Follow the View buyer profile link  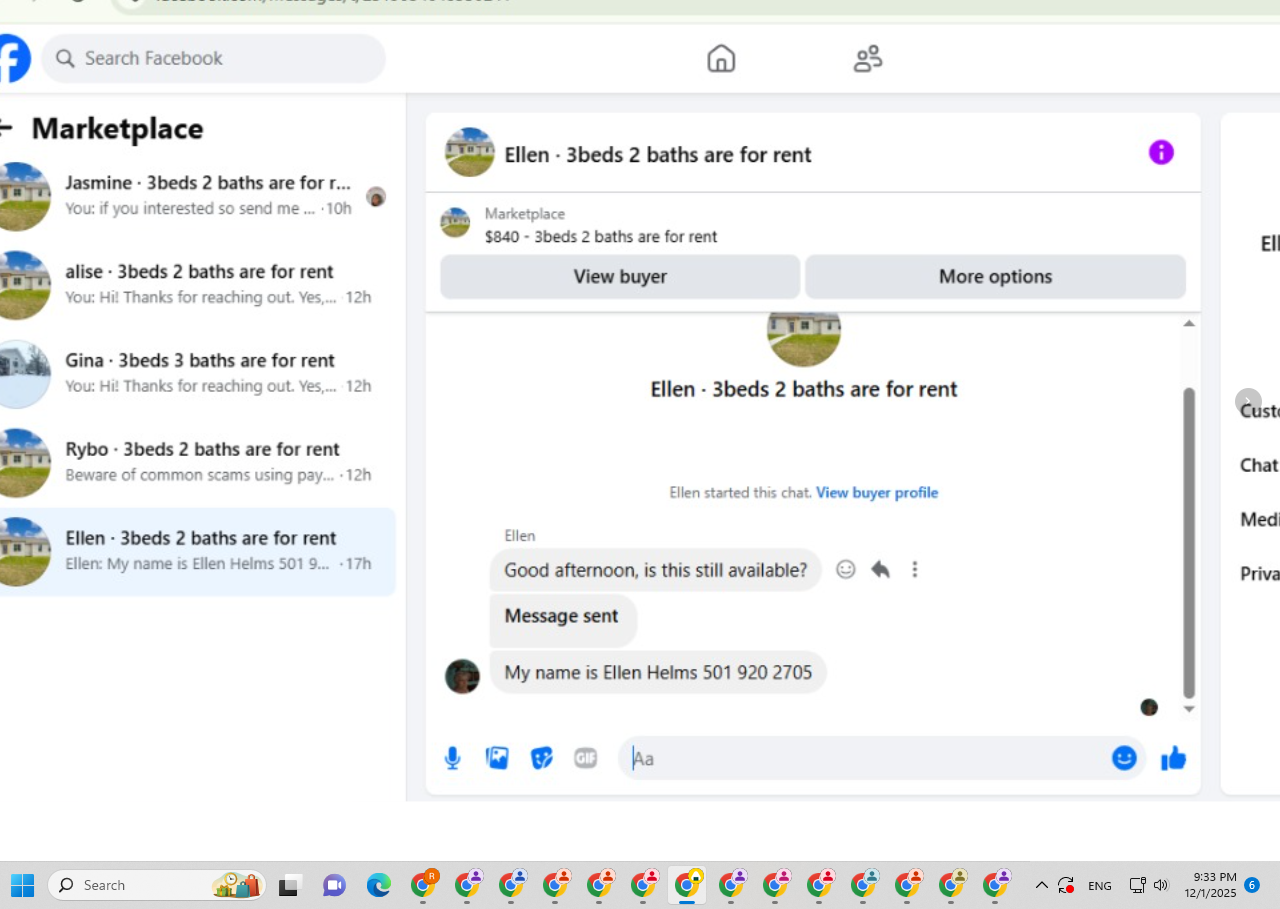877,492
